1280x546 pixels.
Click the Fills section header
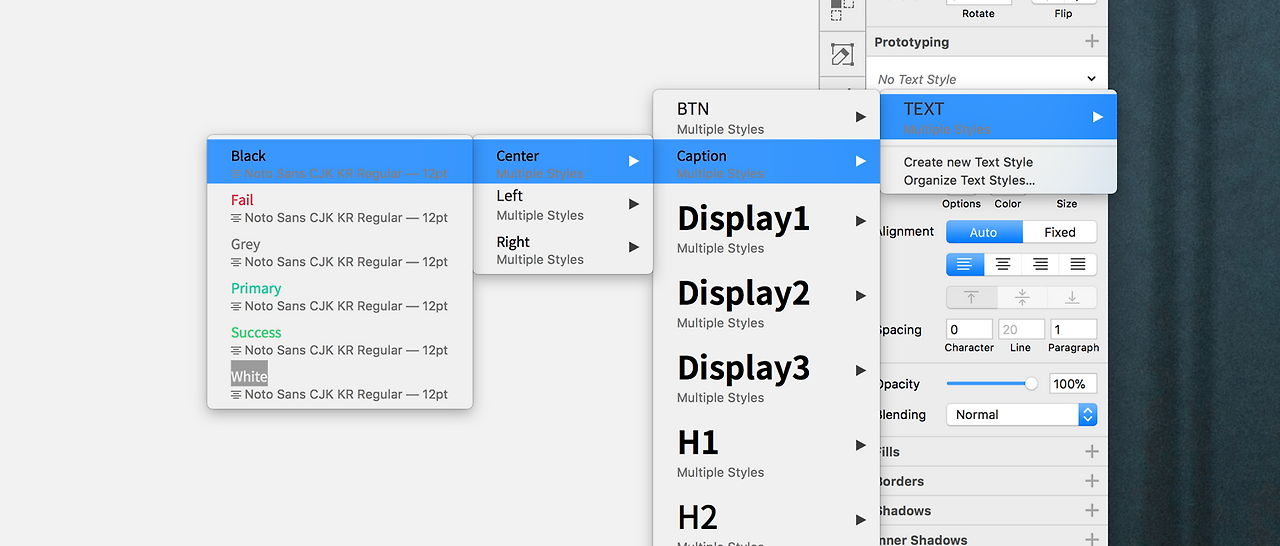[x=888, y=452]
